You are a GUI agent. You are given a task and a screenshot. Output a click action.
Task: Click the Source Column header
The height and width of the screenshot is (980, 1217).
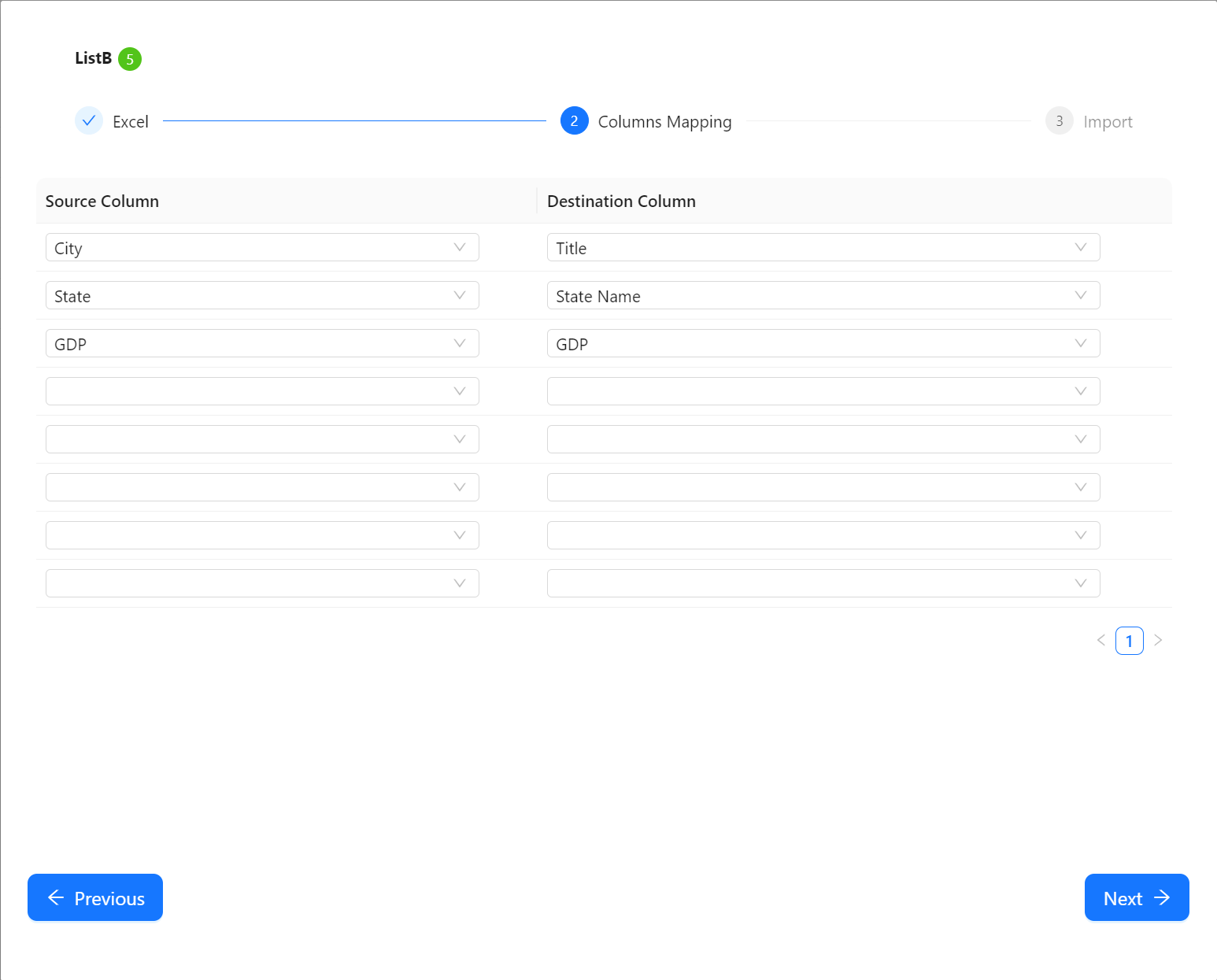point(102,202)
